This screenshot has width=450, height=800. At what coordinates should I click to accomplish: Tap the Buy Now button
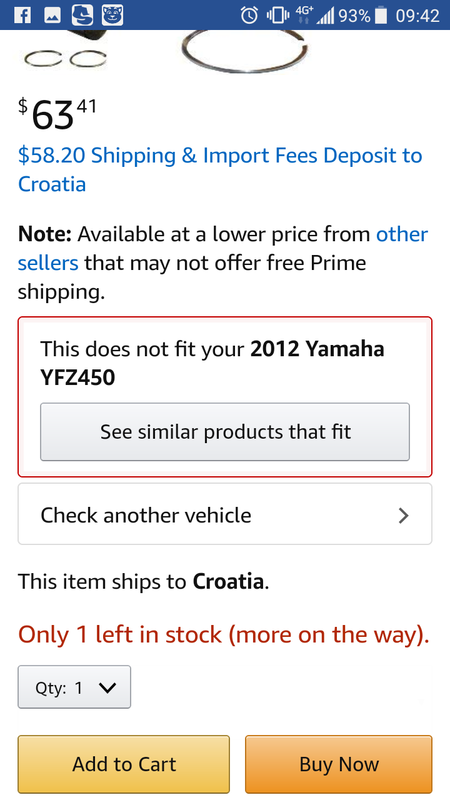pyautogui.click(x=339, y=764)
